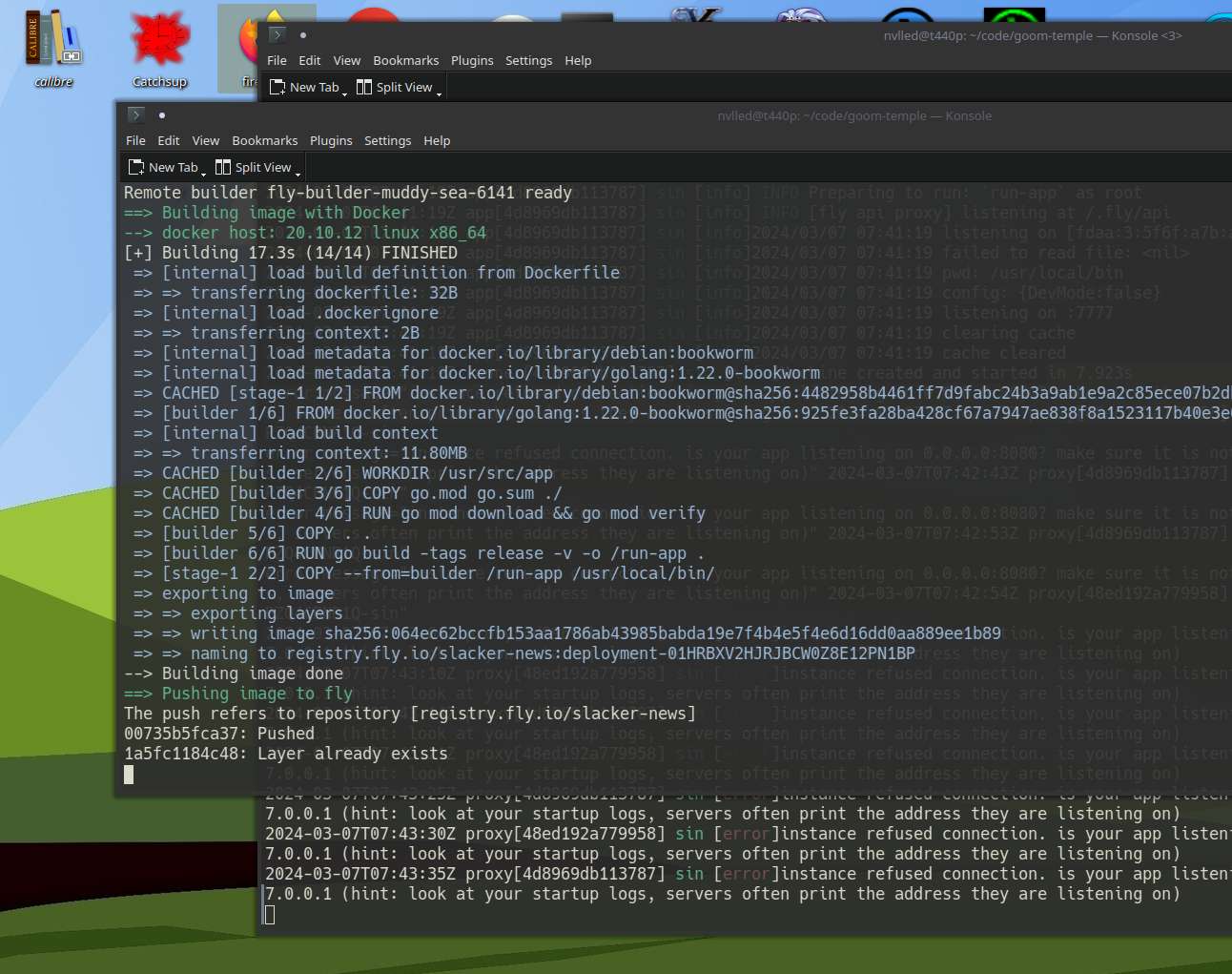Expand New Tab dropdown arrow in Konsole <3>

(x=344, y=93)
